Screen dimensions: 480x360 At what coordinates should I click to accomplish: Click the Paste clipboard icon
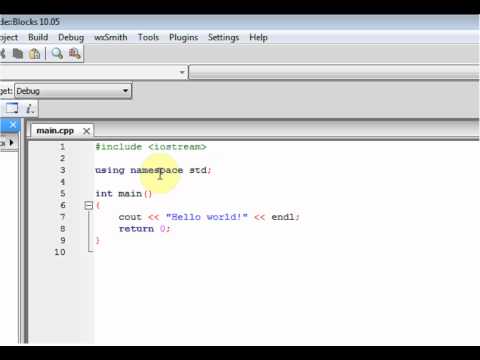click(35, 54)
